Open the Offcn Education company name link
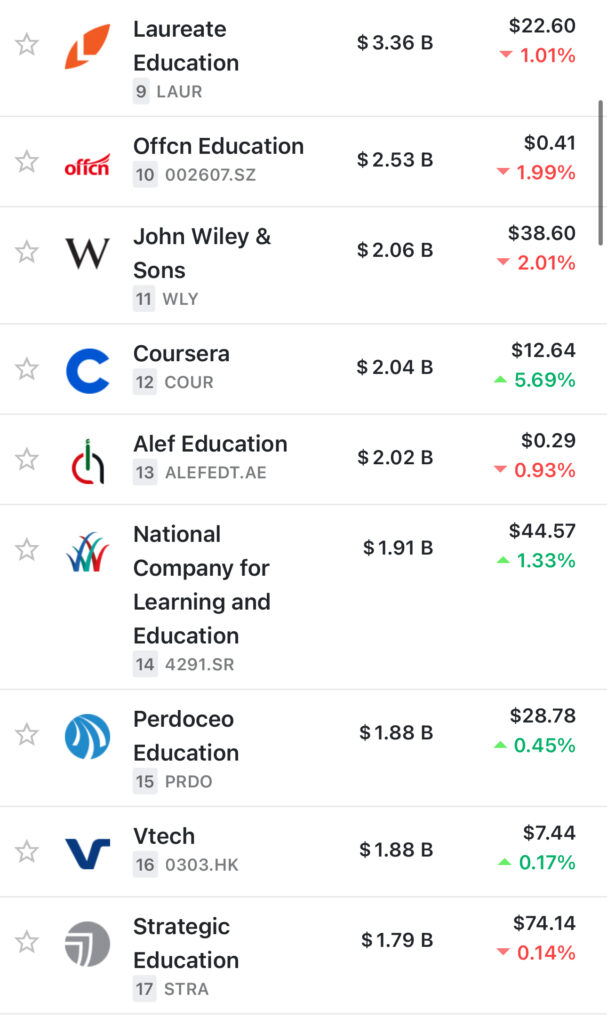This screenshot has height=1024, width=607. pos(218,146)
